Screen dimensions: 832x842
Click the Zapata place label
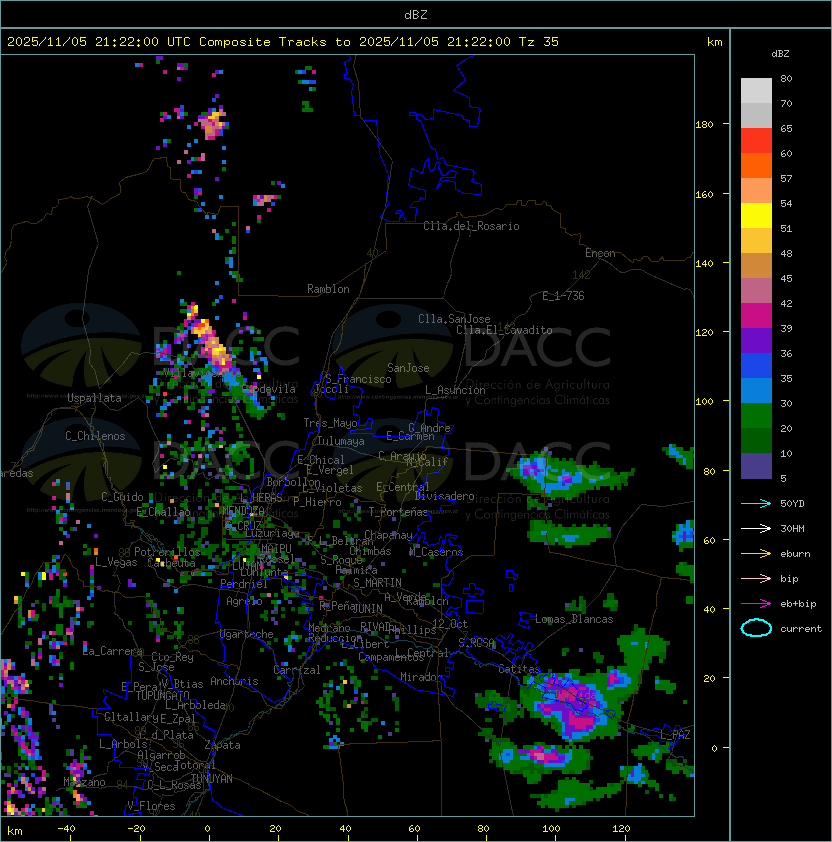click(222, 745)
